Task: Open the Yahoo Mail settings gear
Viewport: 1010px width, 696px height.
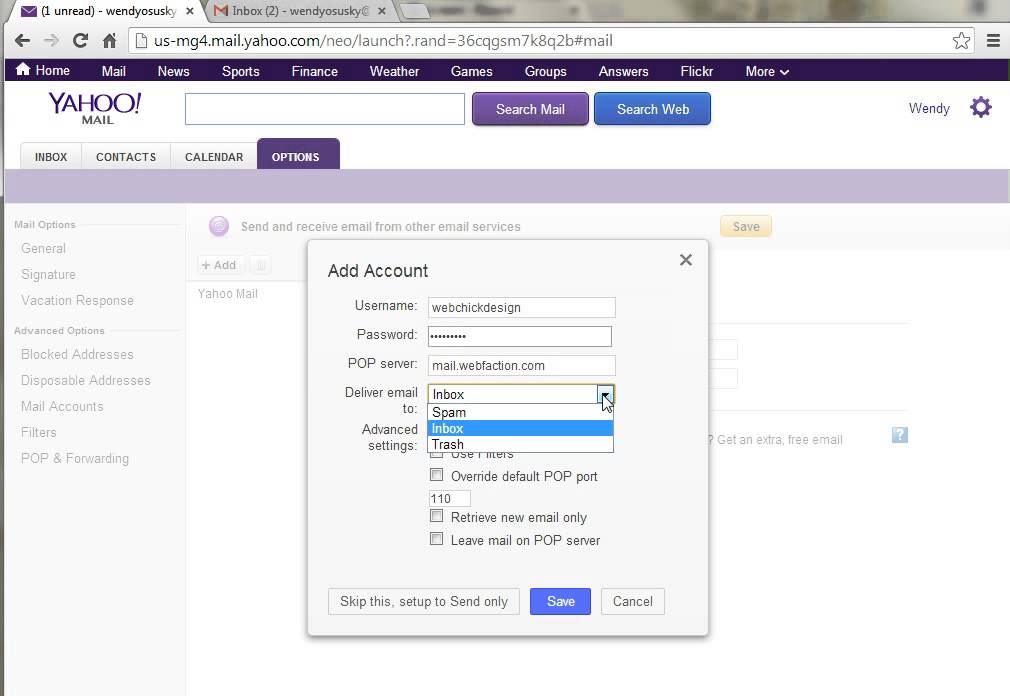Action: pyautogui.click(x=980, y=107)
